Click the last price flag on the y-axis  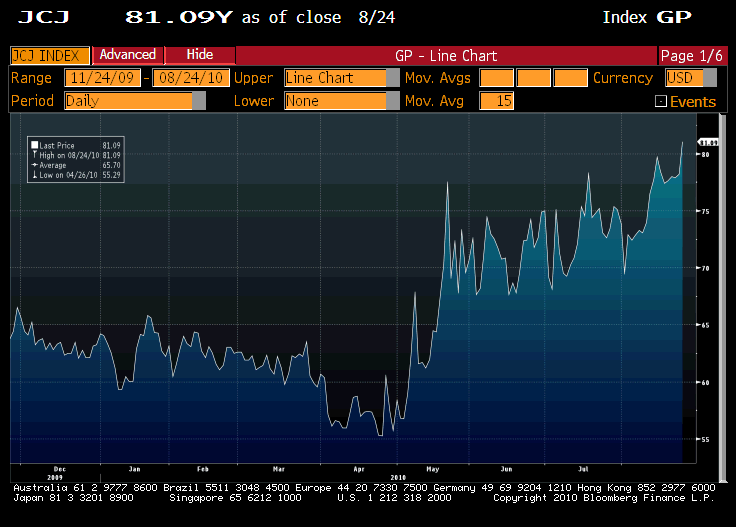coord(708,142)
